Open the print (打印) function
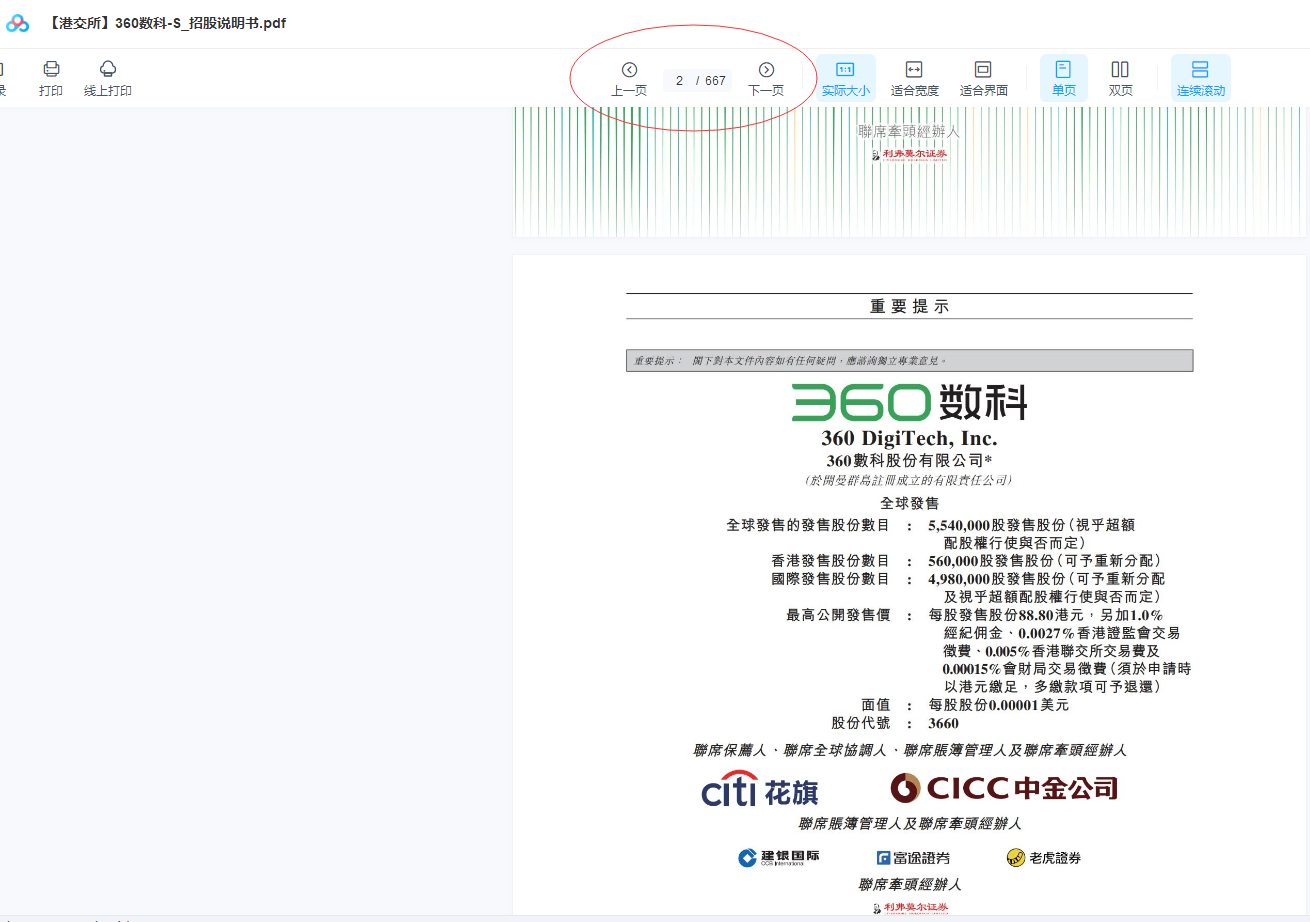 tap(51, 77)
